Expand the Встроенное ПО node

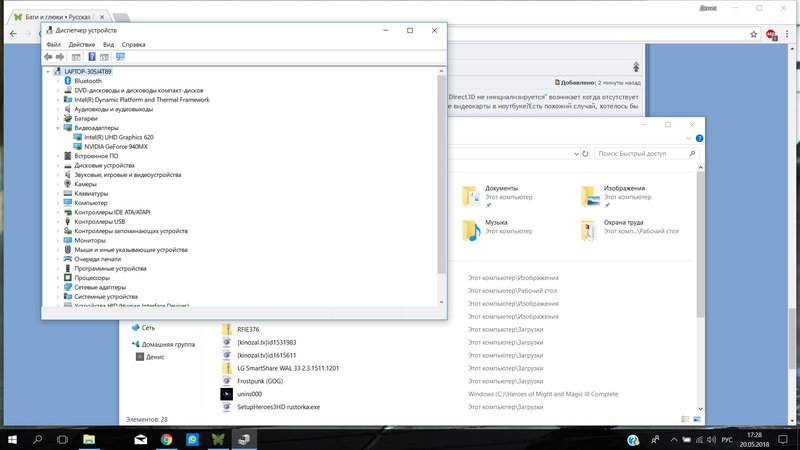pos(58,156)
